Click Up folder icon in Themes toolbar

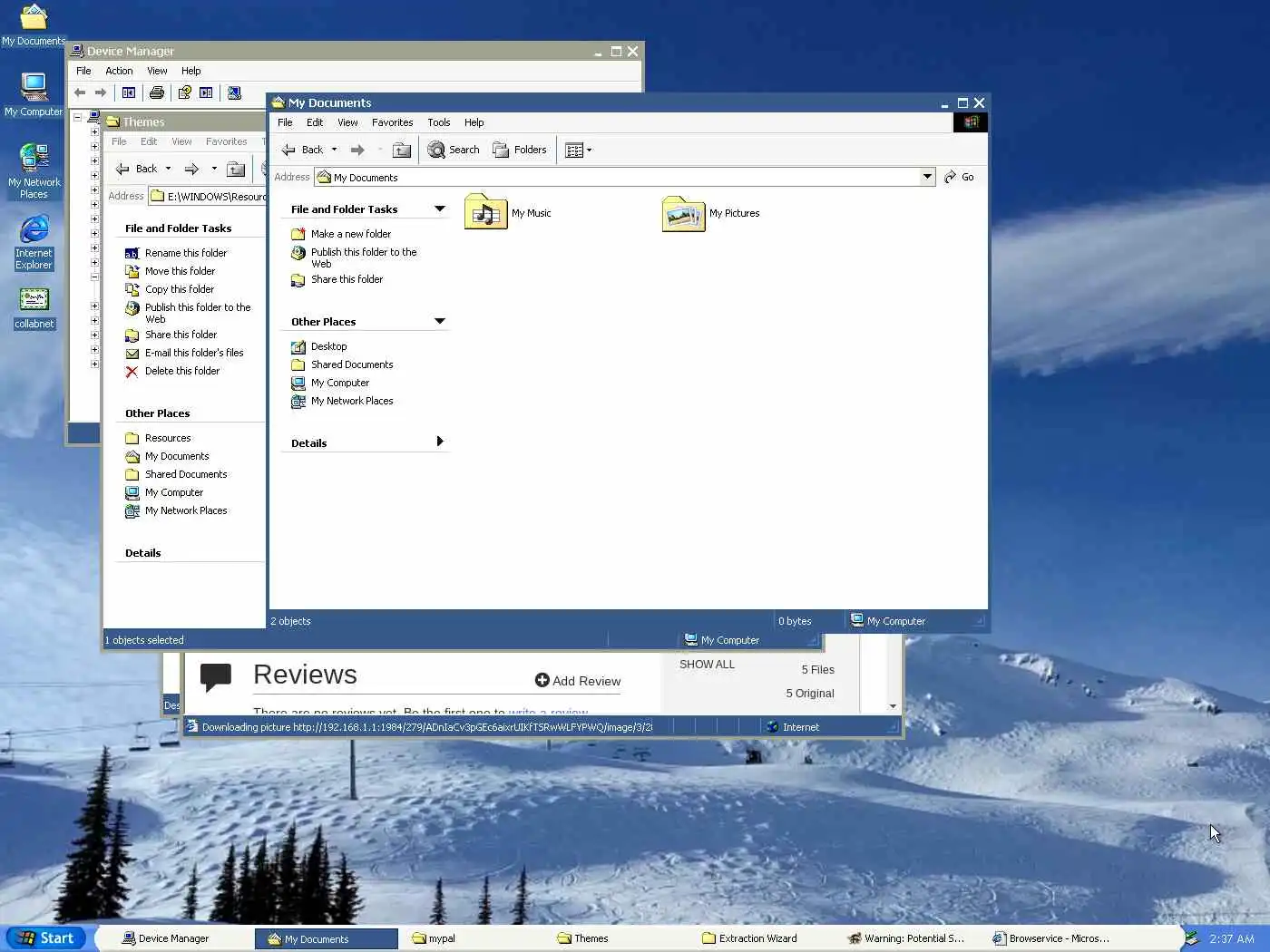(236, 169)
